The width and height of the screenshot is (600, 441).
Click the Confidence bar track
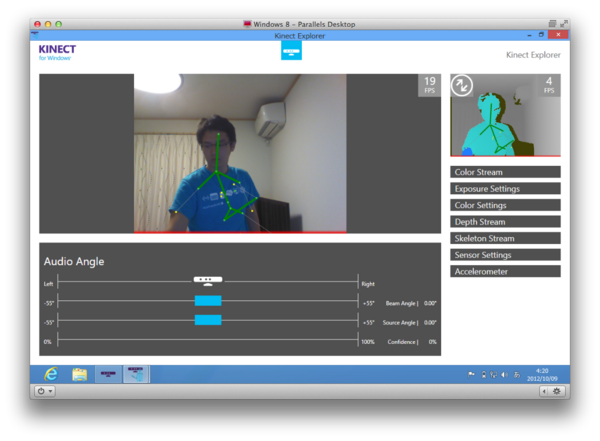tap(208, 340)
